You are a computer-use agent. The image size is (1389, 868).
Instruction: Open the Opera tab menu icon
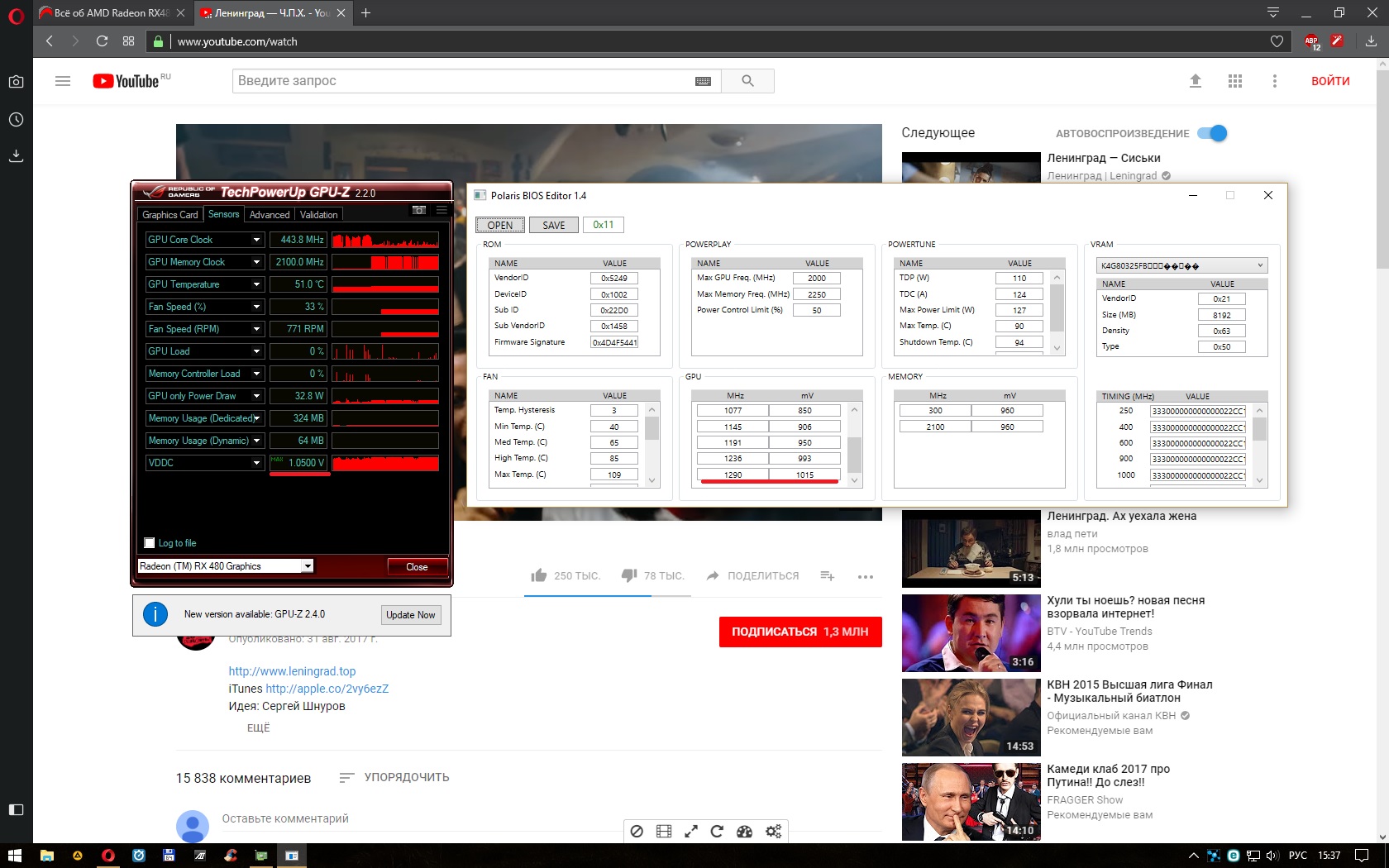point(1273,12)
